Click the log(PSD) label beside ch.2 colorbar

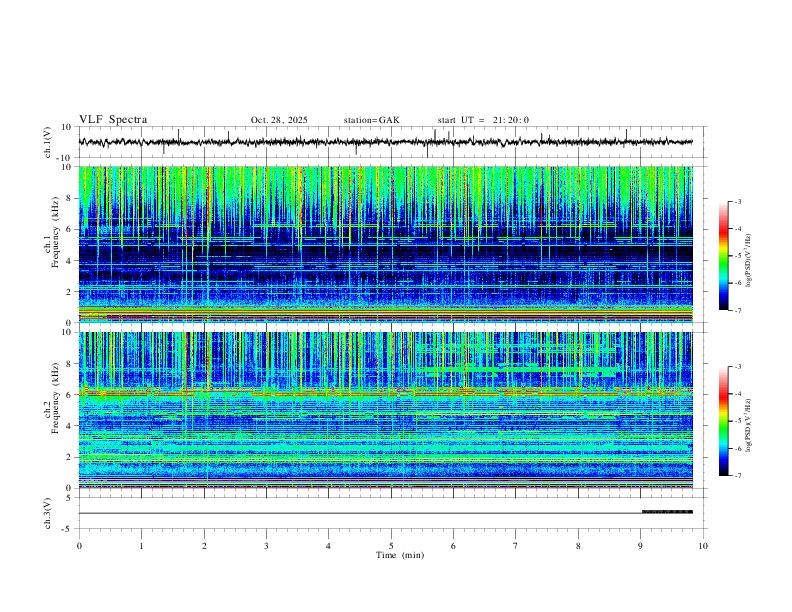(x=748, y=425)
